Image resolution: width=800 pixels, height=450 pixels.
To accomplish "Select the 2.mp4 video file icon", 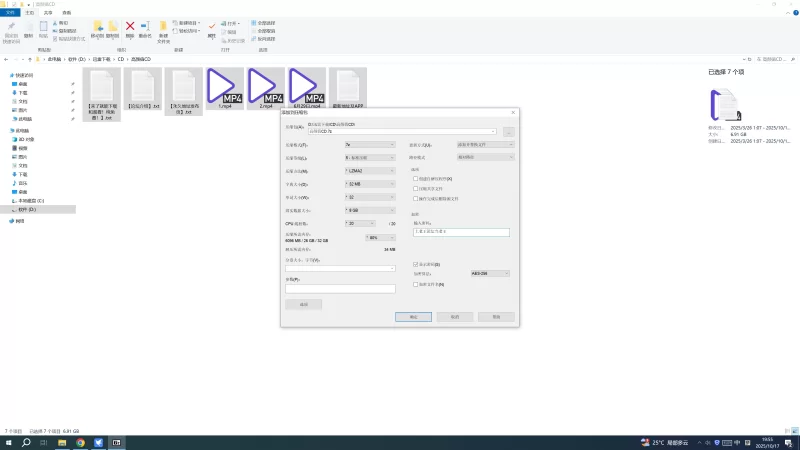I will [x=266, y=87].
